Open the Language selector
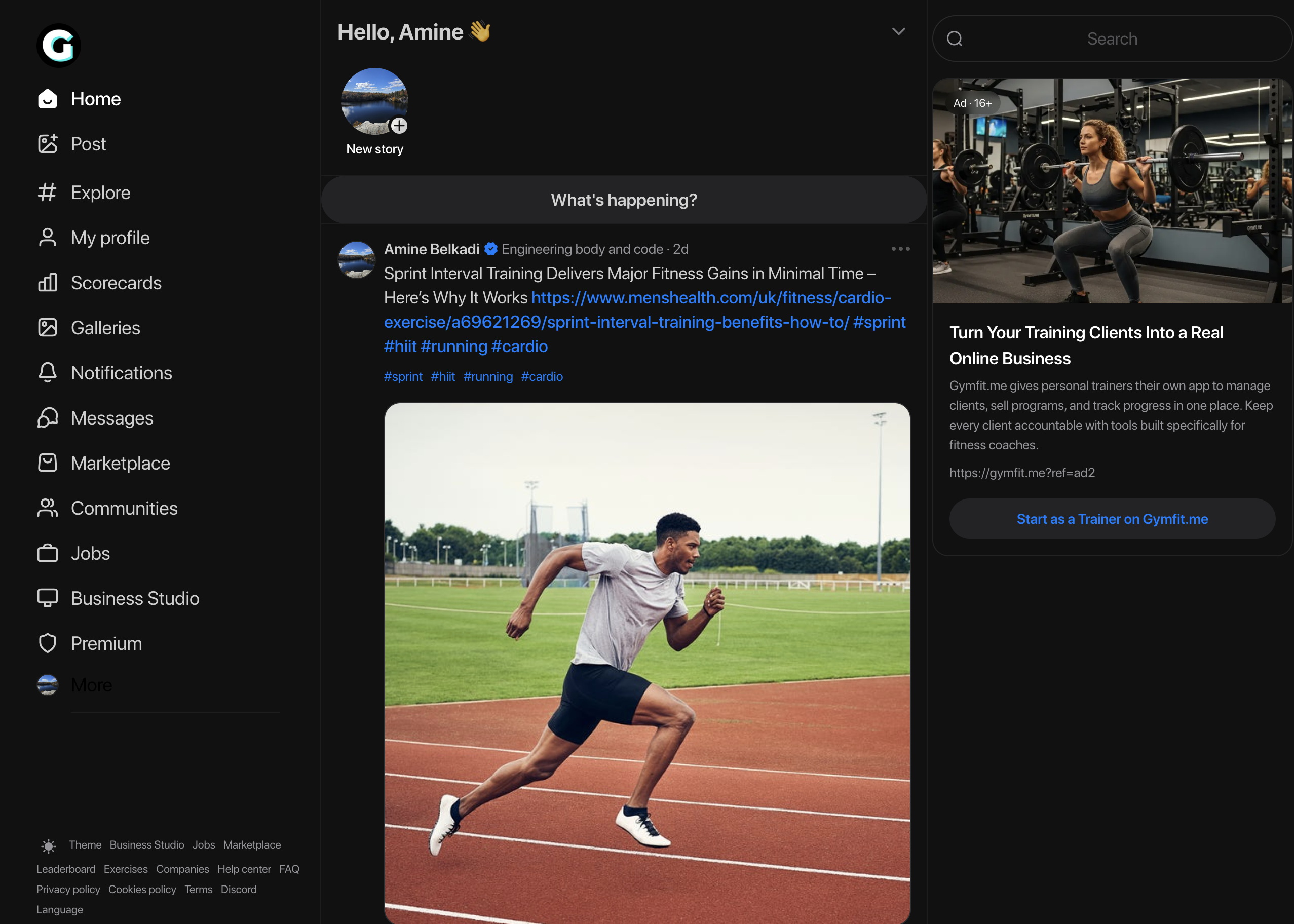 [x=59, y=909]
